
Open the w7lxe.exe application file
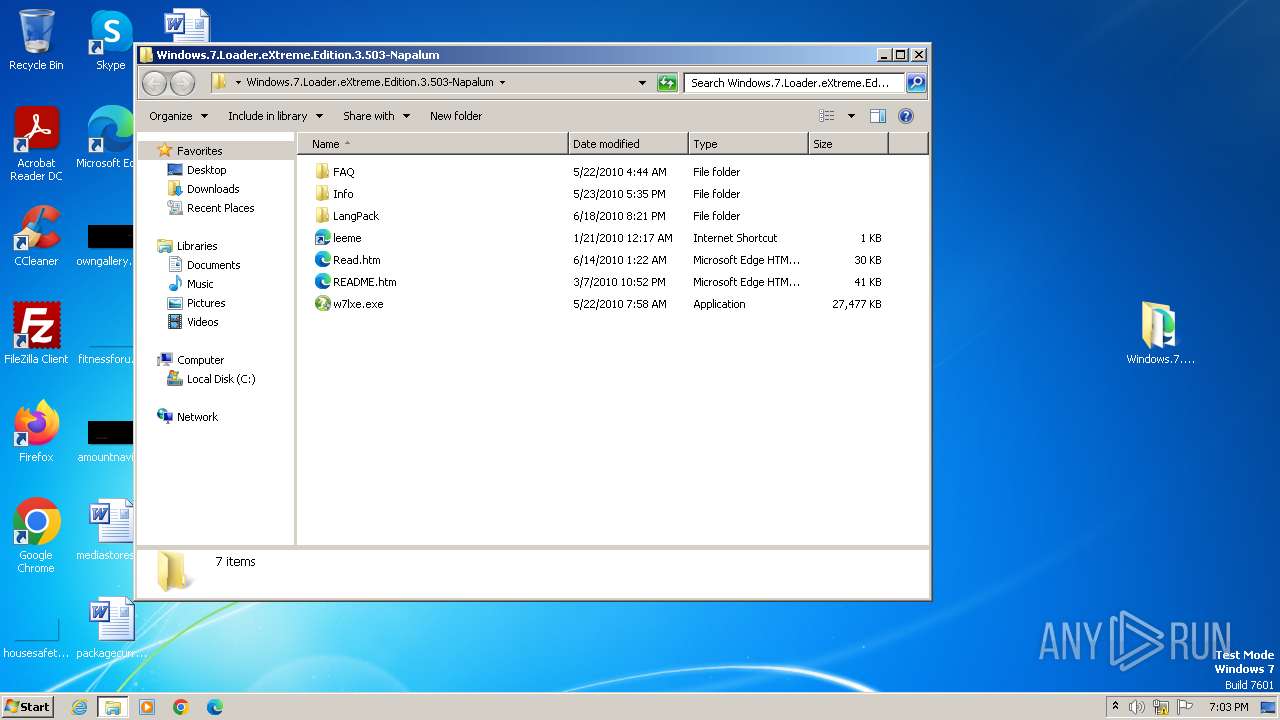coord(357,304)
